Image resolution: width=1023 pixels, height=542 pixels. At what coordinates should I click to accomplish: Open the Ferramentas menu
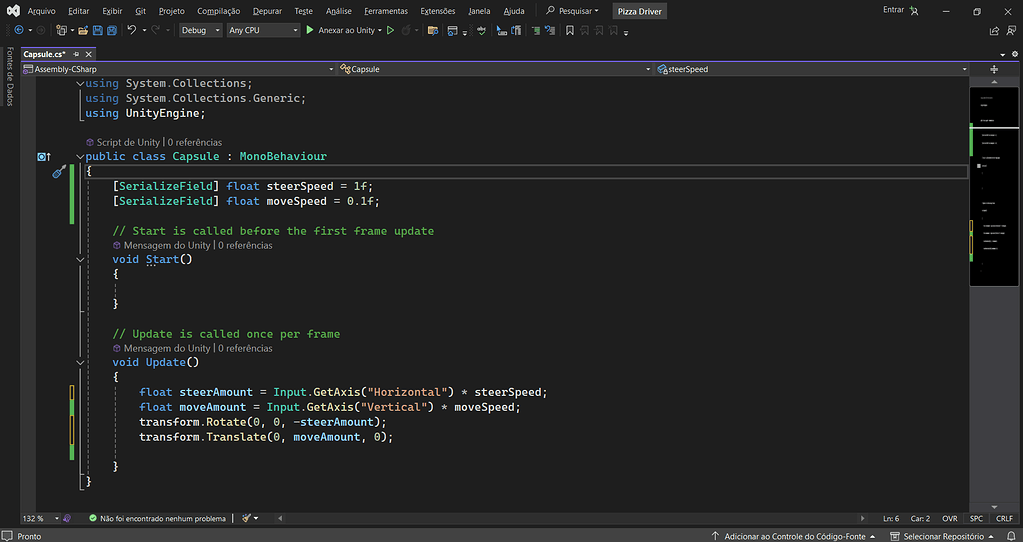point(385,11)
